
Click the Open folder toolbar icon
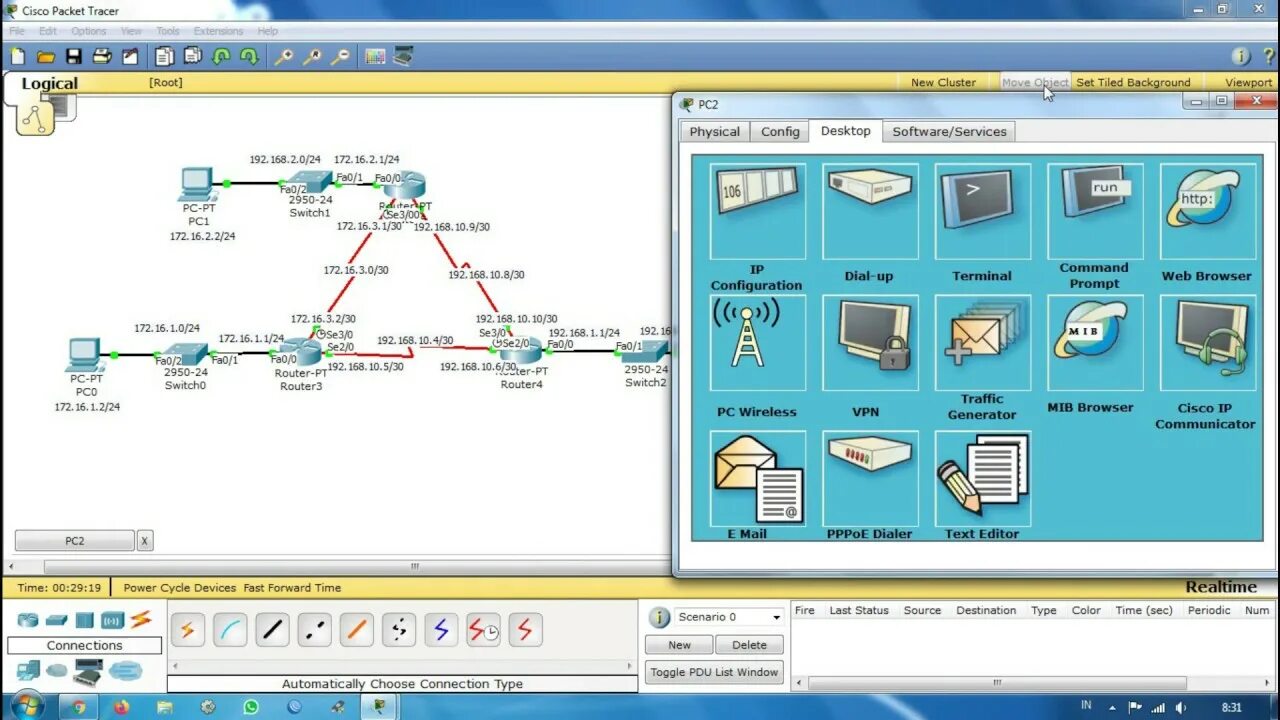point(45,56)
